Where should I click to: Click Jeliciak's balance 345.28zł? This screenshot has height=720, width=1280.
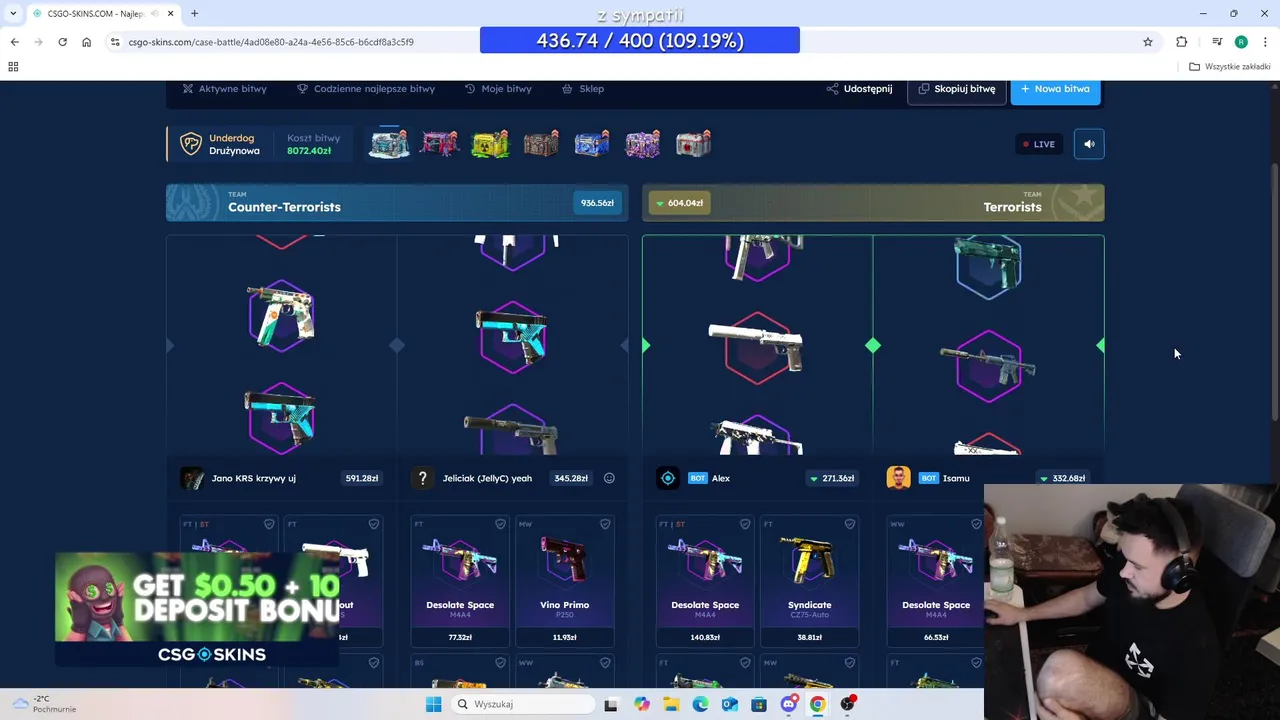(x=571, y=478)
